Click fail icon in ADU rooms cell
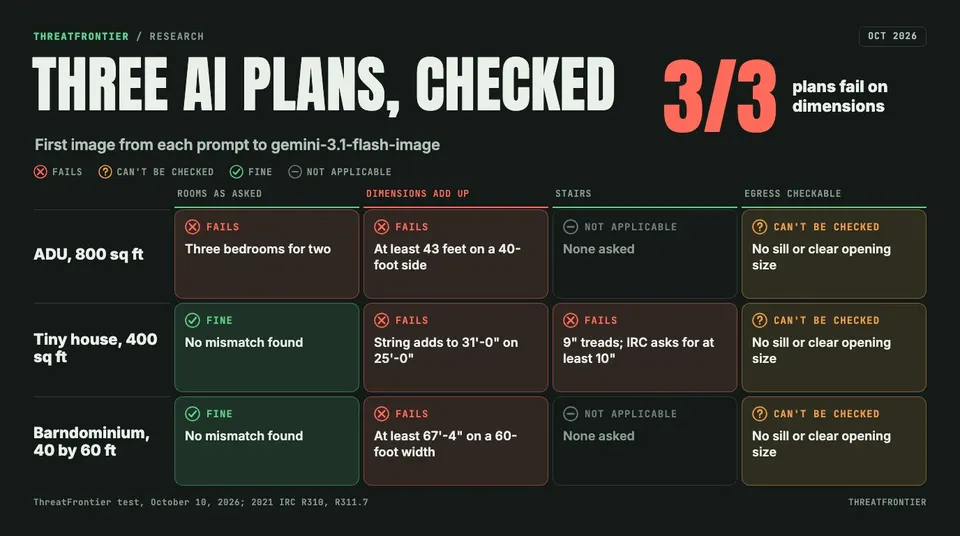960x536 pixels. [192, 227]
